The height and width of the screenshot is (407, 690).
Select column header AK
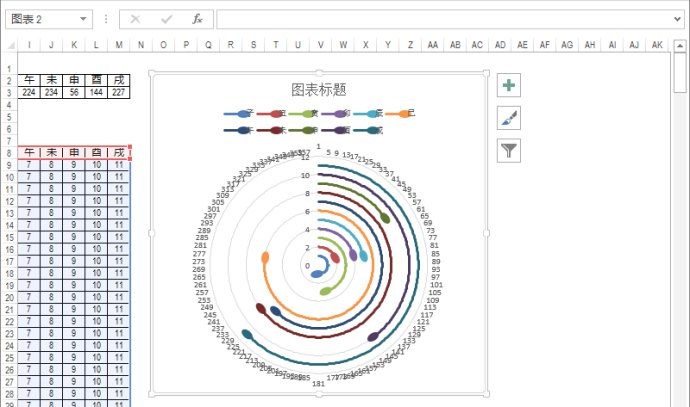657,45
